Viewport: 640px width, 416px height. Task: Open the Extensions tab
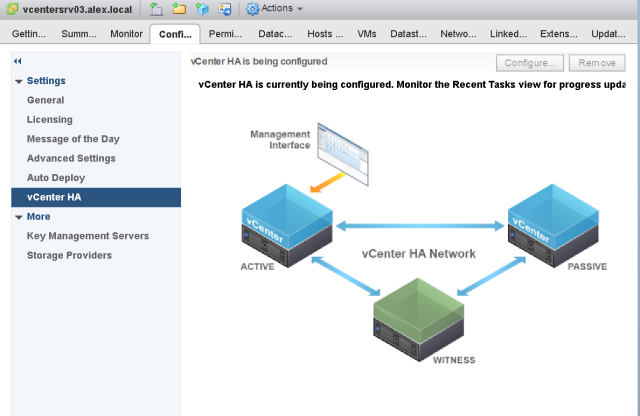tap(559, 34)
